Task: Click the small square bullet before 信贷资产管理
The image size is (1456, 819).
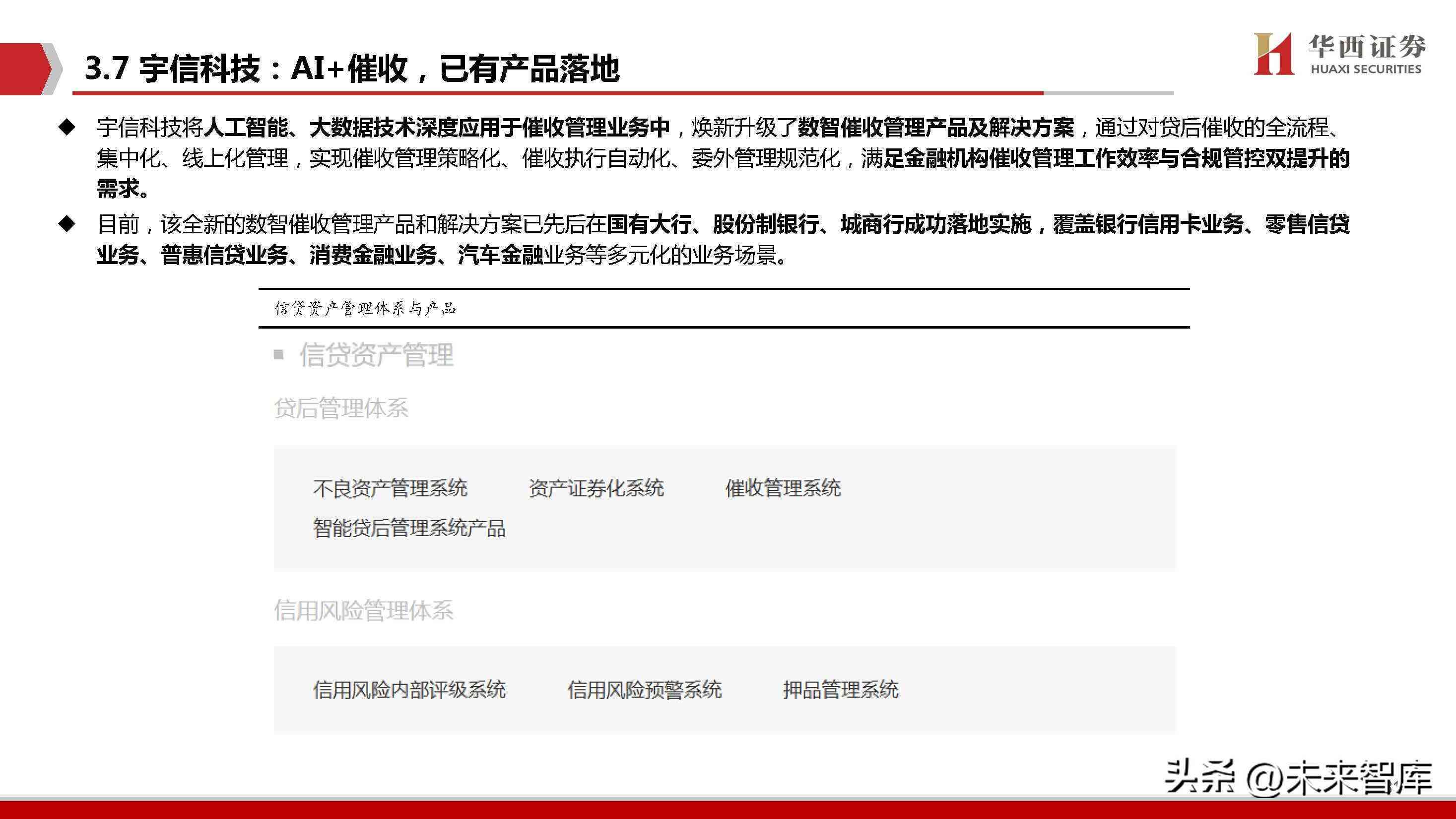Action: tap(279, 355)
